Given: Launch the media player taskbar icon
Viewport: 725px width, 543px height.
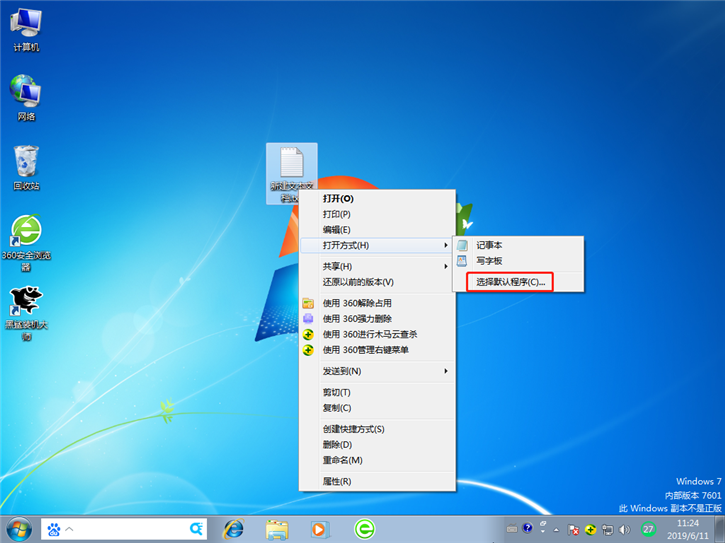Looking at the screenshot, I should click(320, 528).
